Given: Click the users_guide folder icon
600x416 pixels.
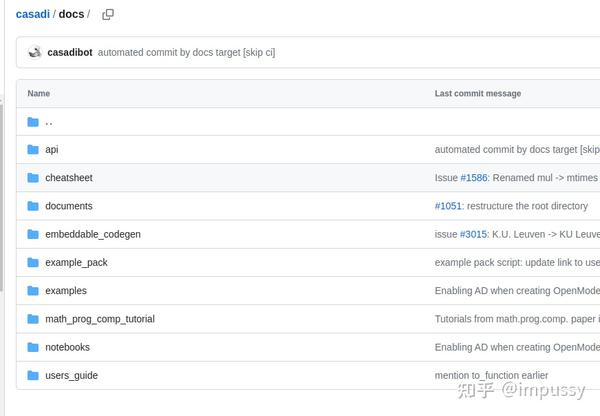Looking at the screenshot, I should click(33, 375).
